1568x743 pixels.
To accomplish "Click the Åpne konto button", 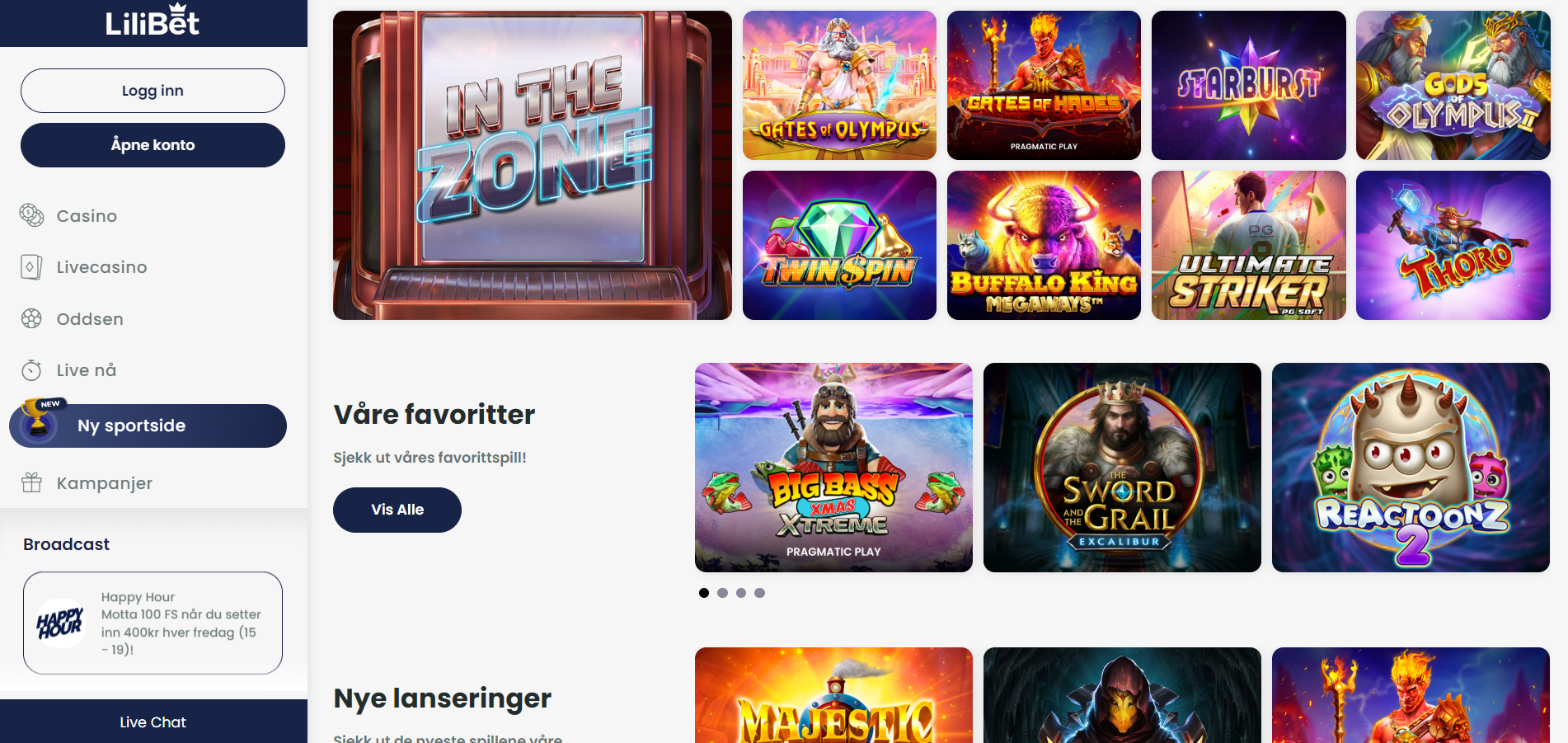I will 153,145.
